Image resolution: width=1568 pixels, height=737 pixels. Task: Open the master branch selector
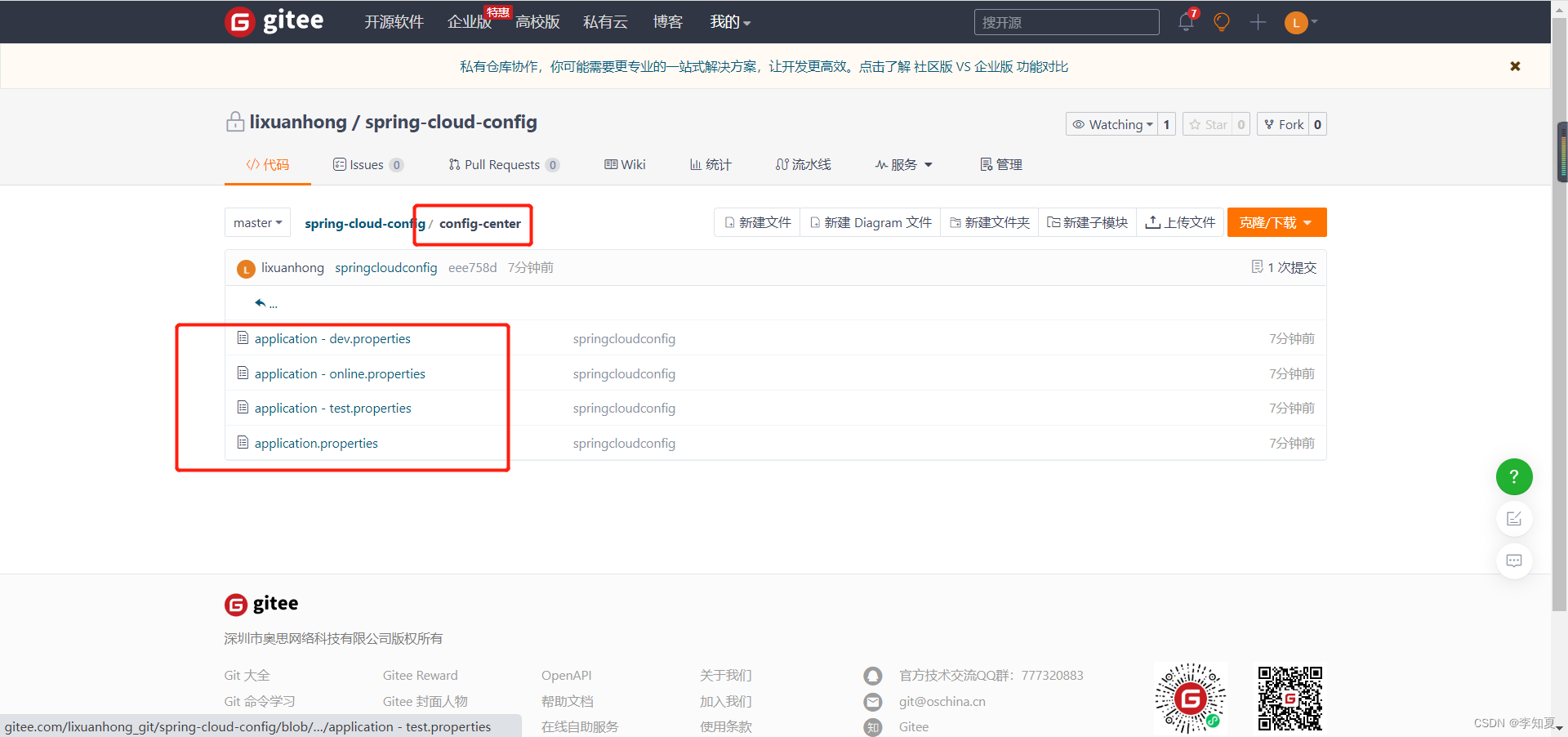click(258, 222)
